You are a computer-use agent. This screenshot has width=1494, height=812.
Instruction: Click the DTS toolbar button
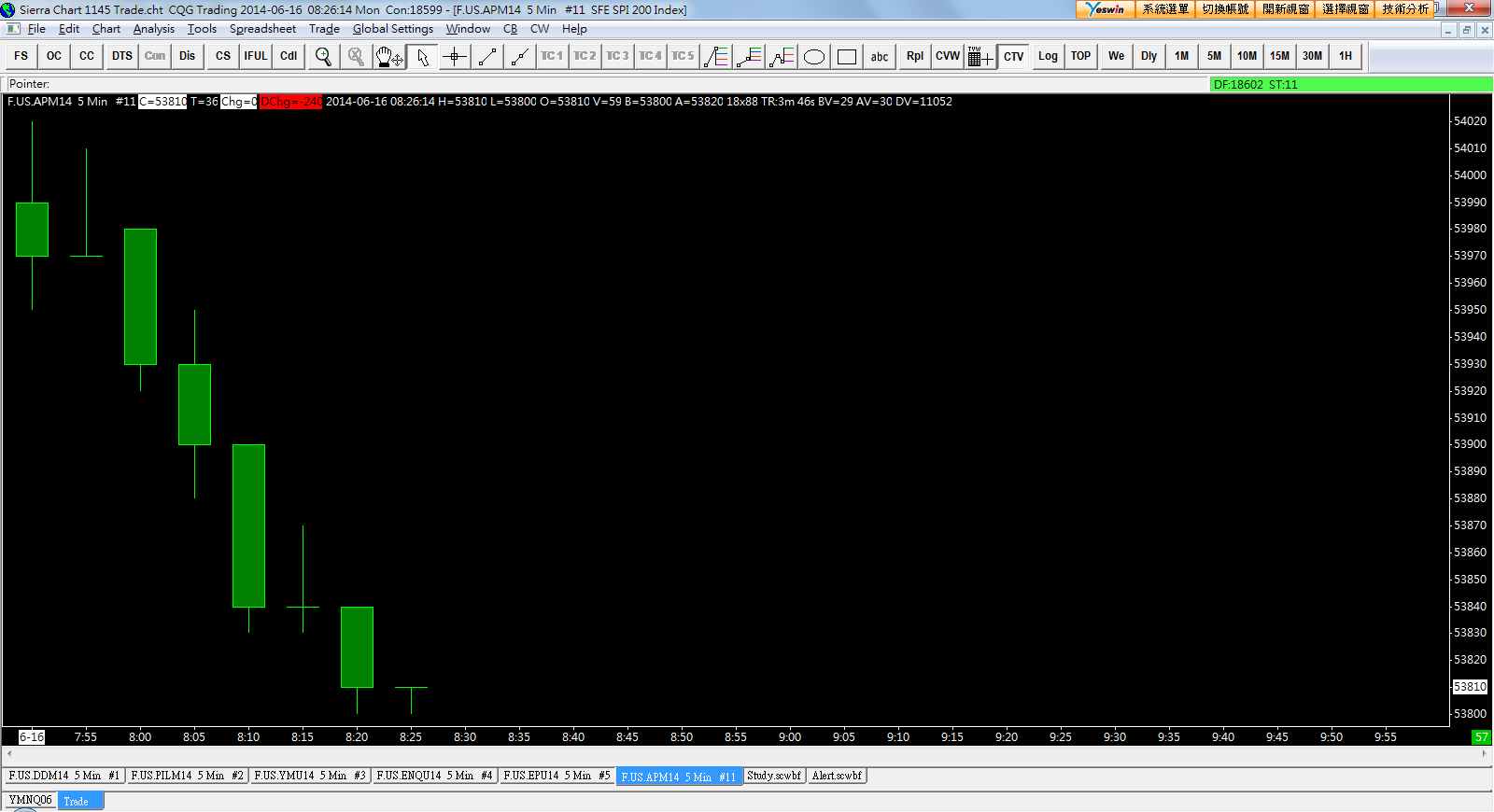point(122,56)
